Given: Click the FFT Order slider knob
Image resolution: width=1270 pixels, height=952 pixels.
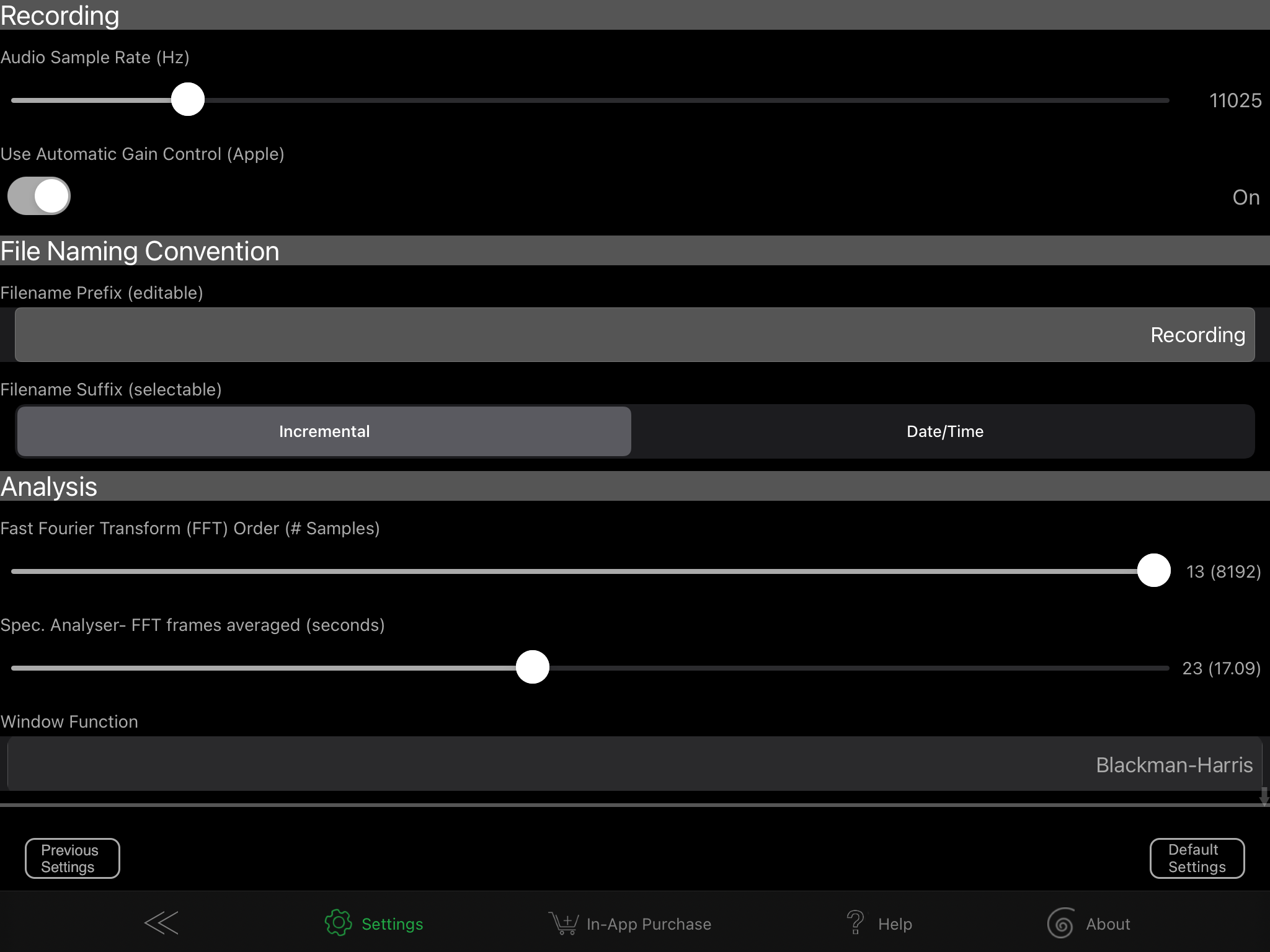Looking at the screenshot, I should [1153, 570].
